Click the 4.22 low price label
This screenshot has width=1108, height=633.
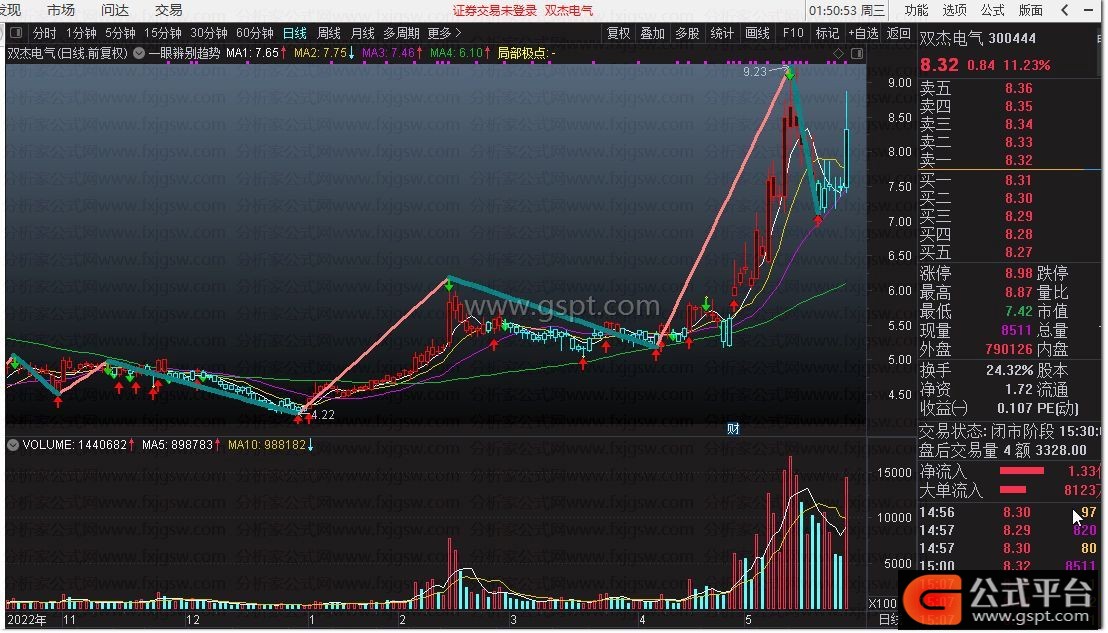click(323, 415)
